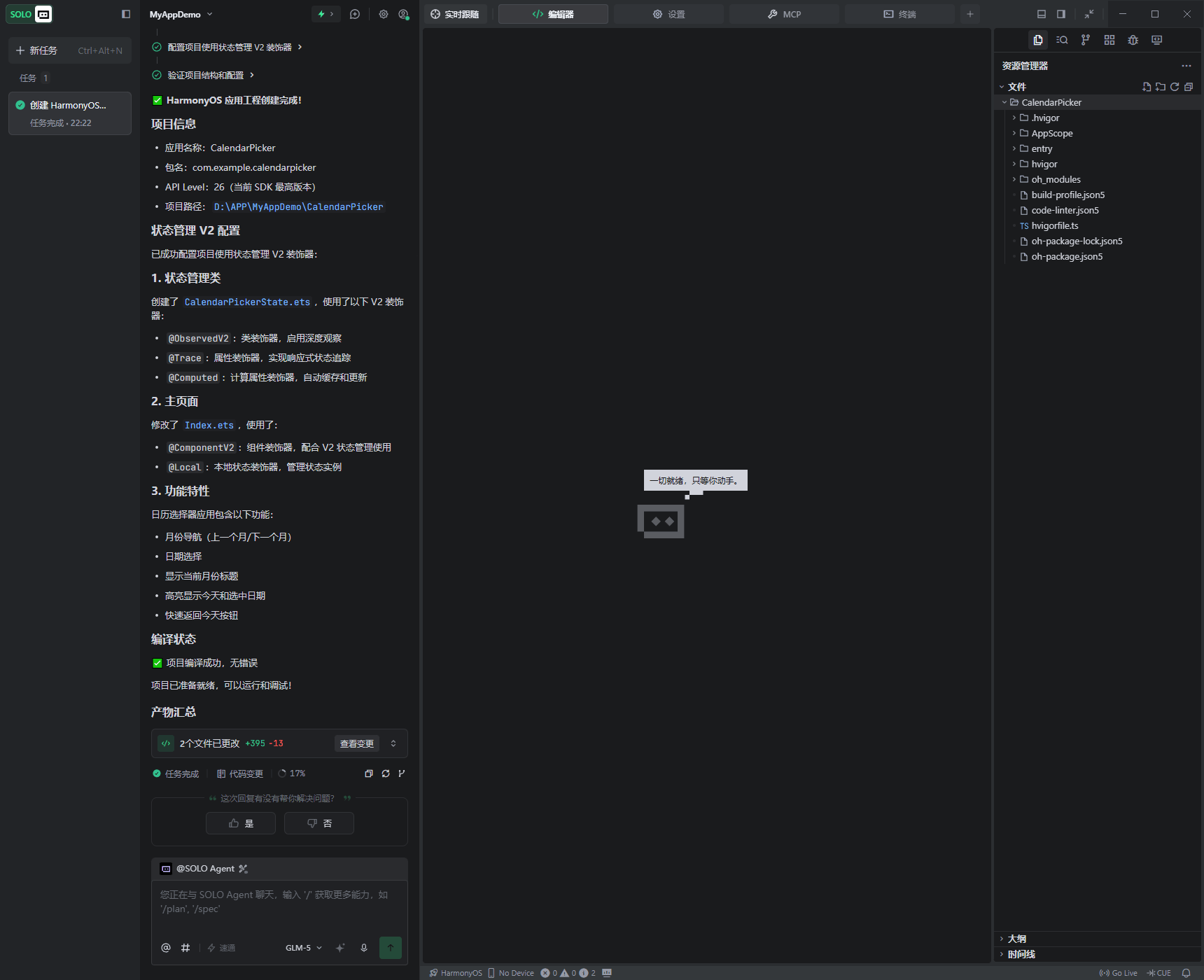
Task: Open the Index.ets file link
Action: [x=209, y=425]
